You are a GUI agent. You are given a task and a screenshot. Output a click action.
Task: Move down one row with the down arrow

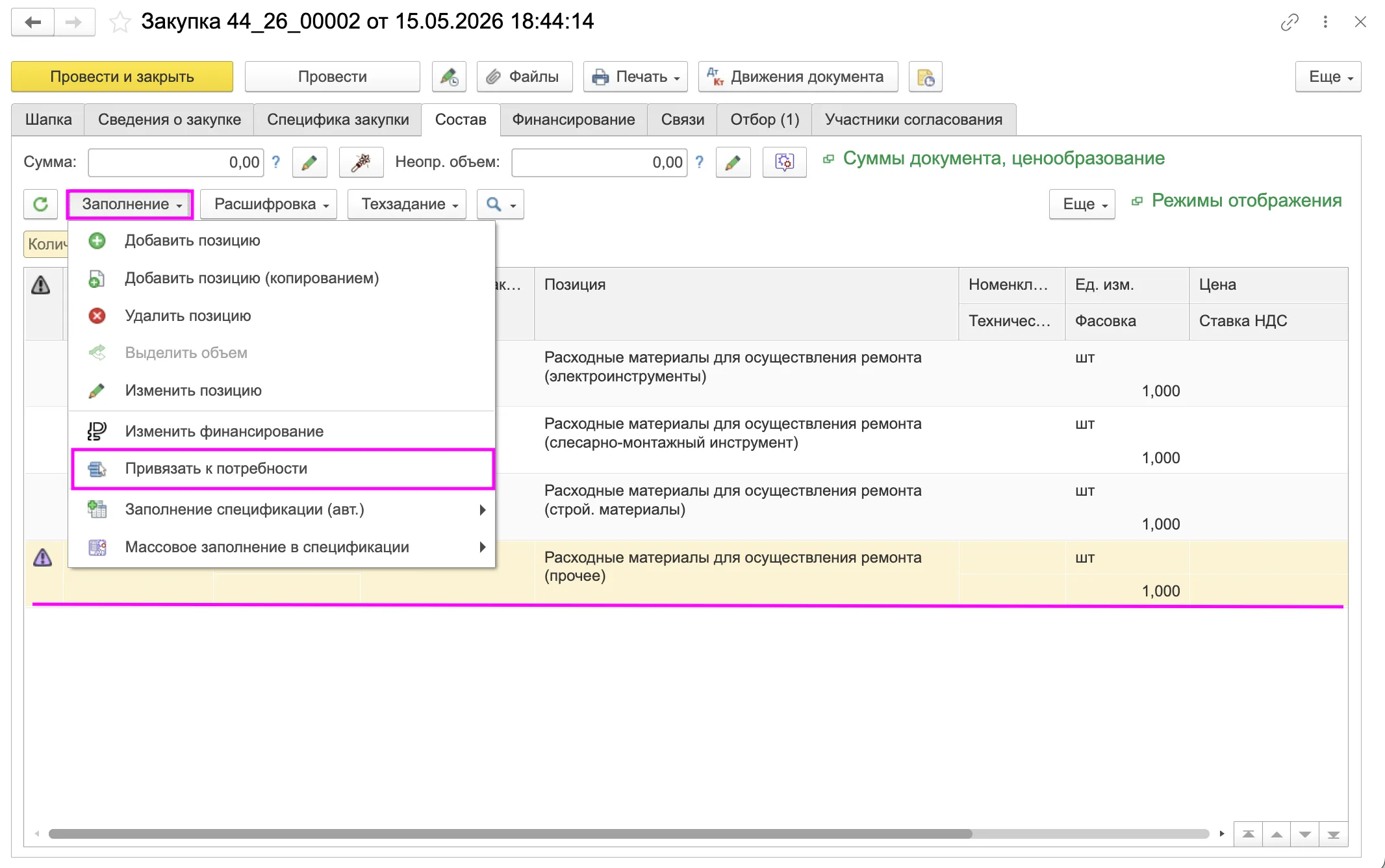pos(1304,834)
